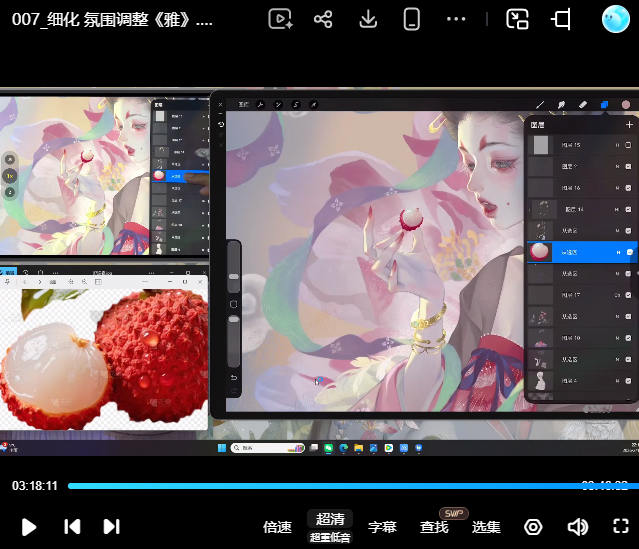The image size is (639, 549).
Task: Enable visibility checkbox of 图层 15 layer
Action: [x=628, y=145]
